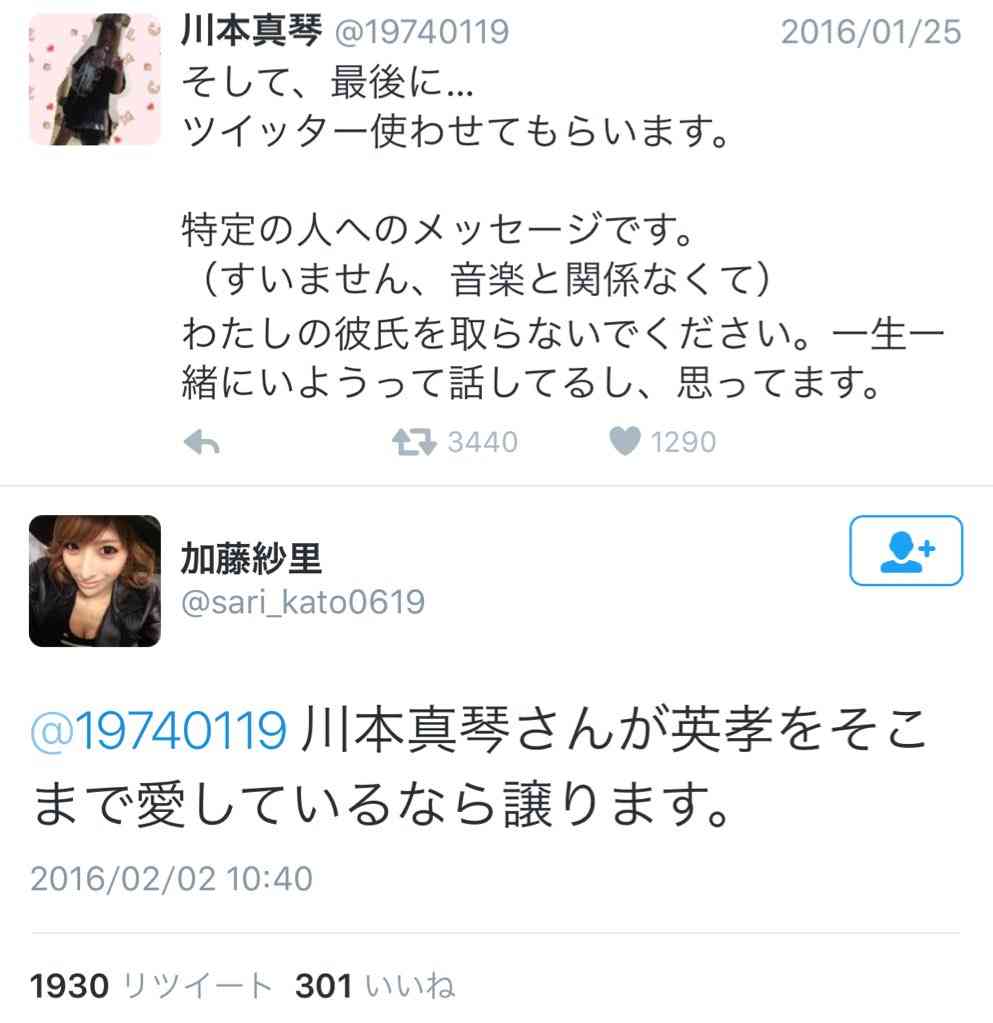
Task: Open the 加藤紗里 display name
Action: 251,558
